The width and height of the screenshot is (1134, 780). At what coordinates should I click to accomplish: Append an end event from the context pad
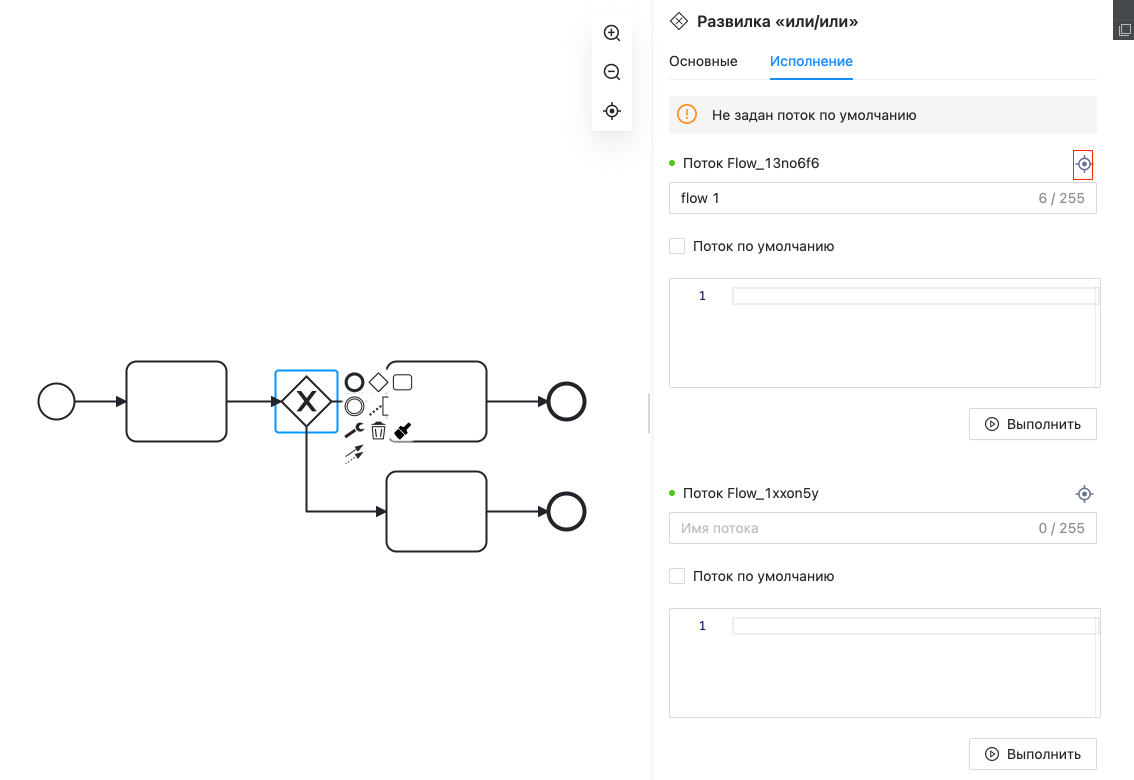click(x=354, y=382)
